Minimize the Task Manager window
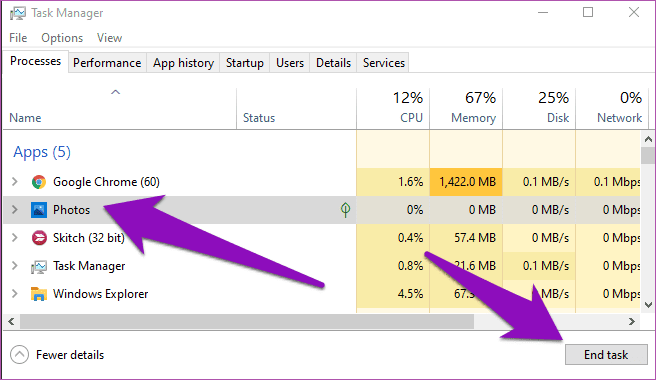Image resolution: width=656 pixels, height=380 pixels. pyautogui.click(x=543, y=13)
